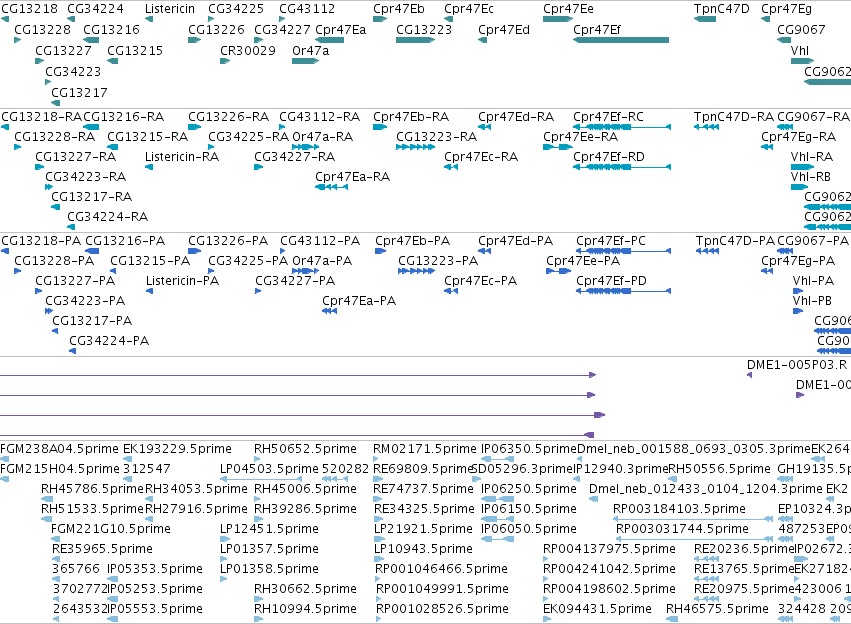851x624 pixels.
Task: Select the Or47a-RA transcript label
Action: pos(322,137)
